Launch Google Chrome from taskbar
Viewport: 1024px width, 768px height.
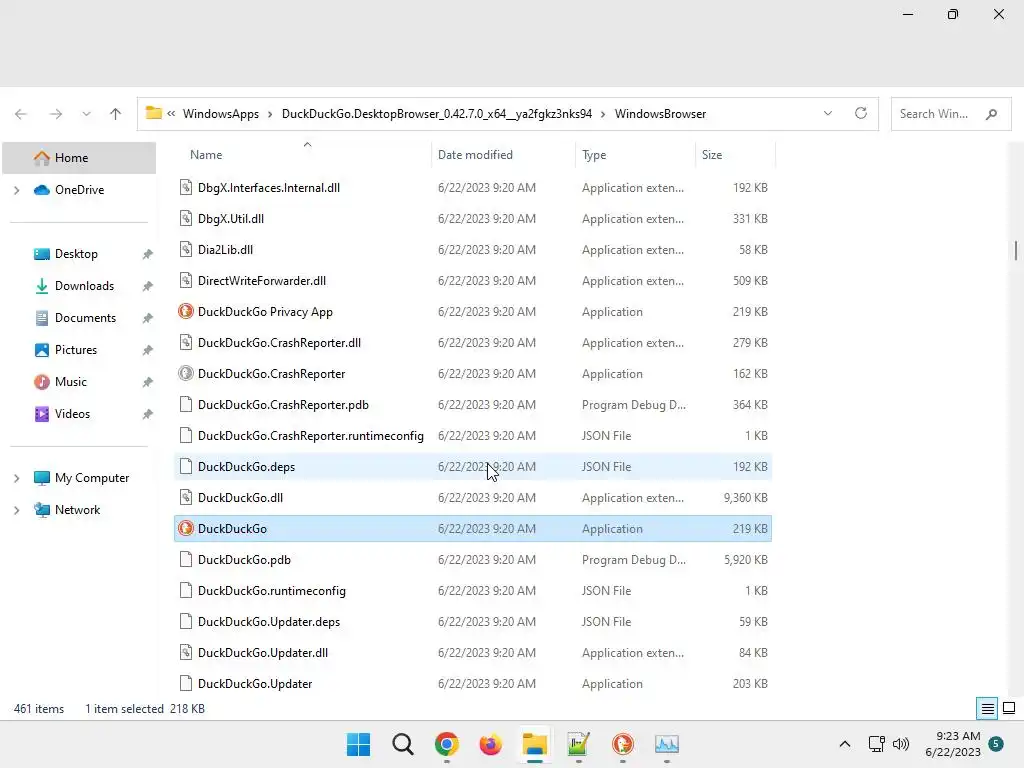(447, 744)
